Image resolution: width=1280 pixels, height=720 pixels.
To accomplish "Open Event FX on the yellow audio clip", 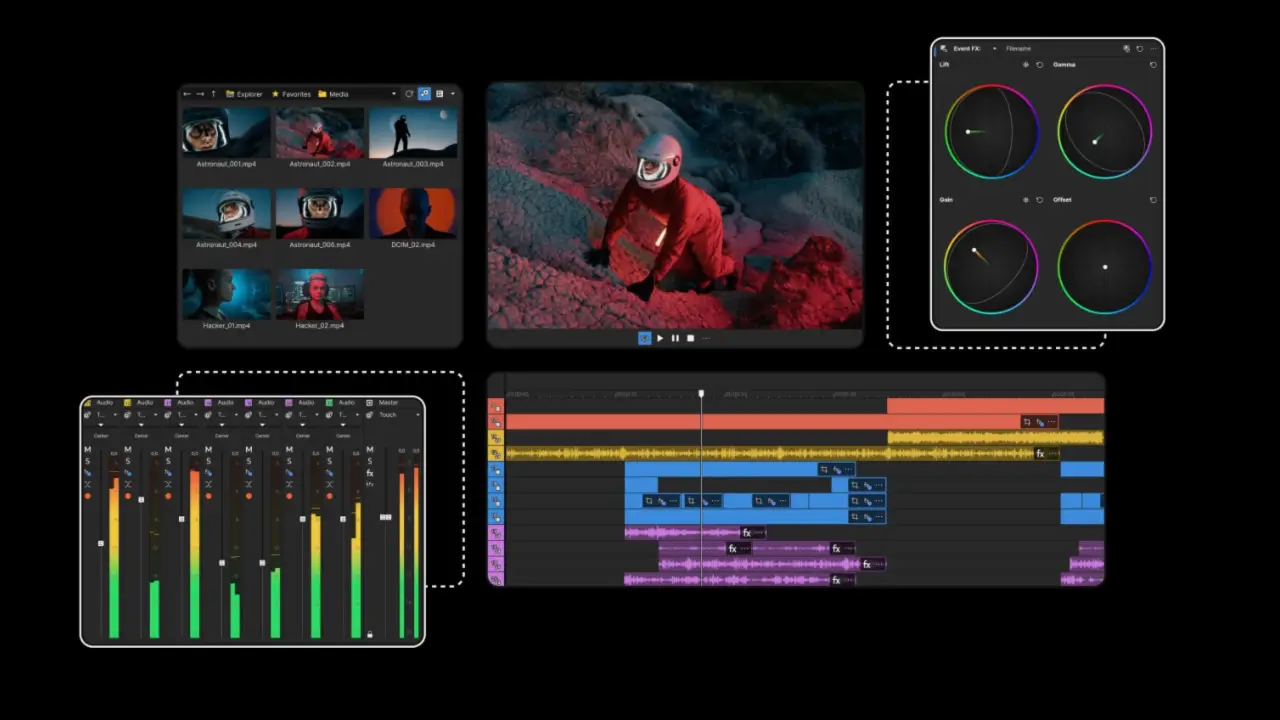I will tap(1040, 453).
